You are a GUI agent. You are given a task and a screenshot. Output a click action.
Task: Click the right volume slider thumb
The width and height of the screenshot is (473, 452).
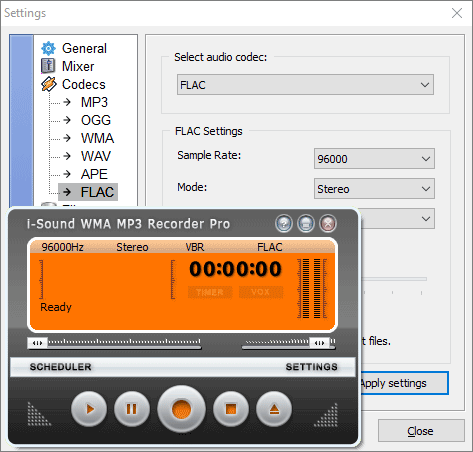319,343
